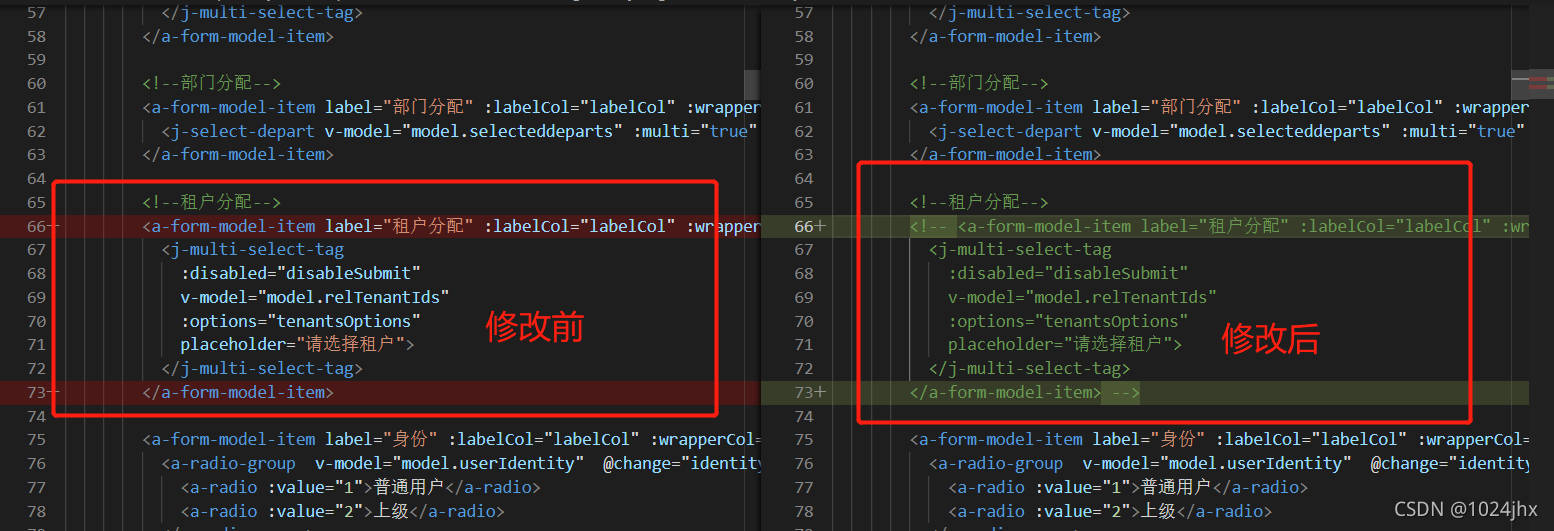Click the left pane vertical scrollbar thumb

[752, 85]
